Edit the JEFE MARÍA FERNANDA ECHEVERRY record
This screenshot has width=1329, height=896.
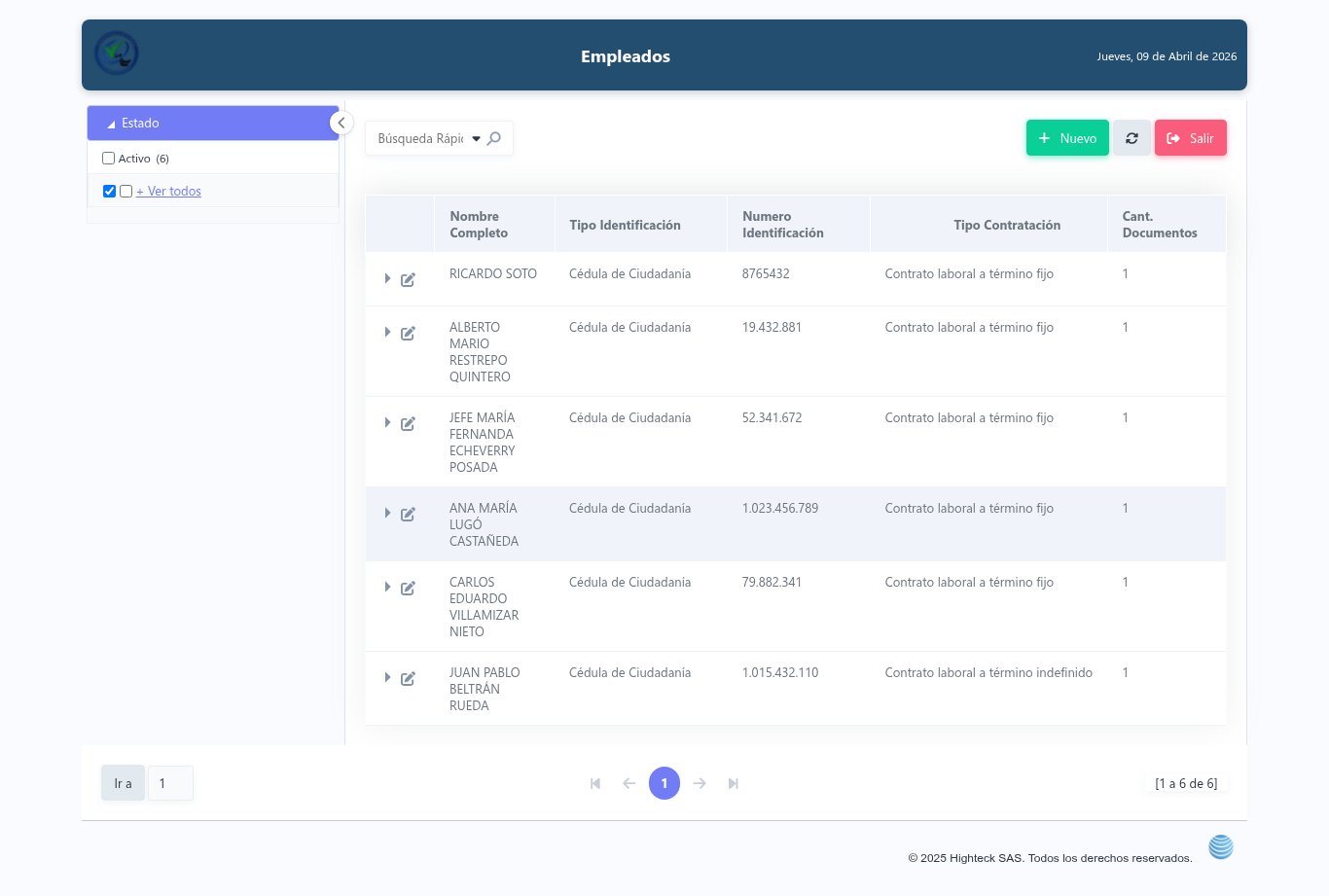coord(408,424)
